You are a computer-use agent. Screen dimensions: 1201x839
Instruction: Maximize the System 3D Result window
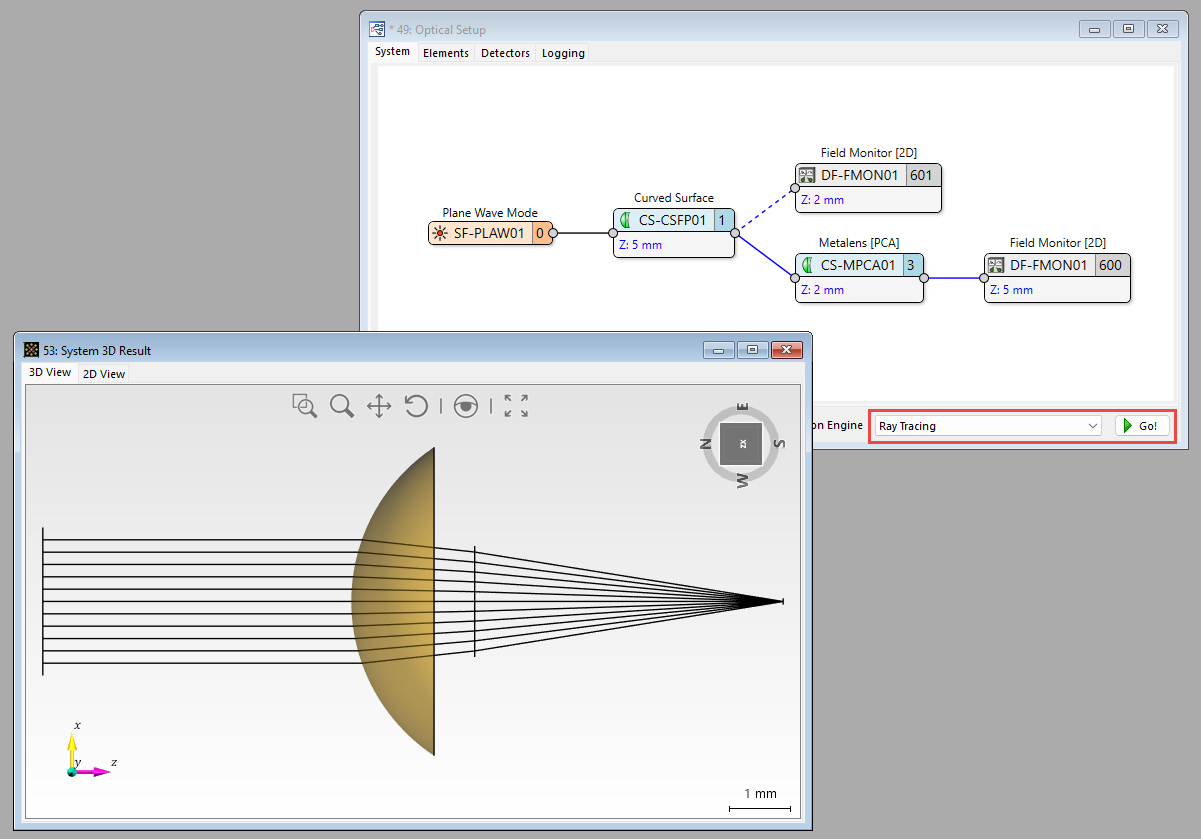point(754,350)
